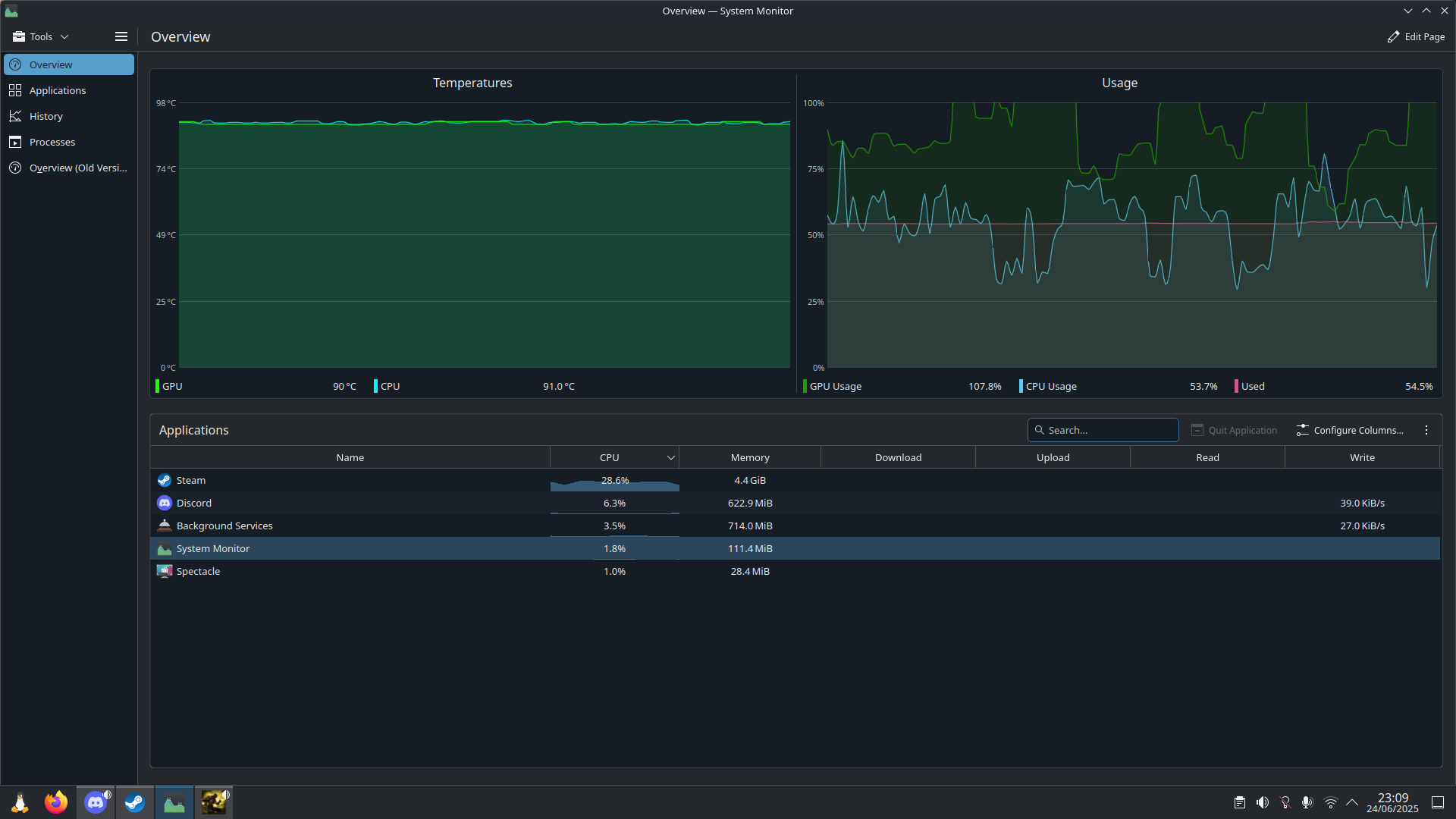Launch Firefox from the taskbar
Screen dimensions: 1456x819
(55, 802)
